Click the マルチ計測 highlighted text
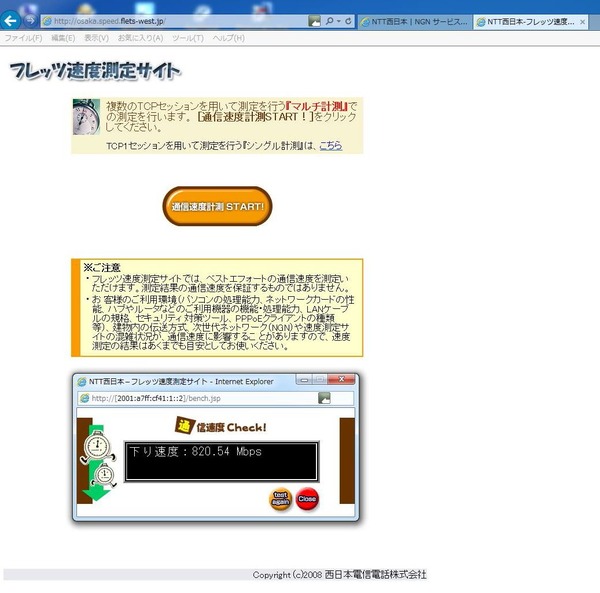 point(317,106)
